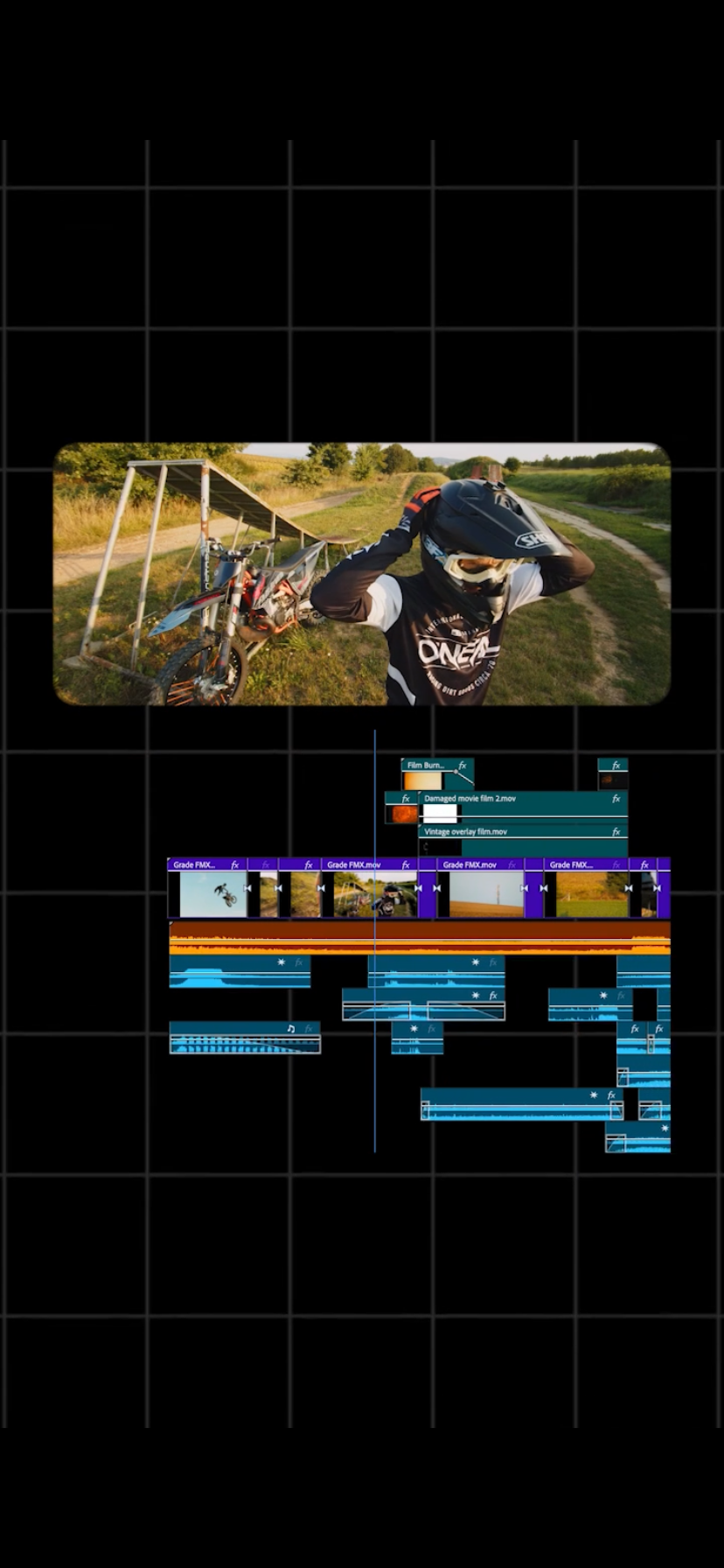Select Grade FMX clip with jumping biker thumbnail
This screenshot has height=1568, width=724.
pyautogui.click(x=207, y=887)
